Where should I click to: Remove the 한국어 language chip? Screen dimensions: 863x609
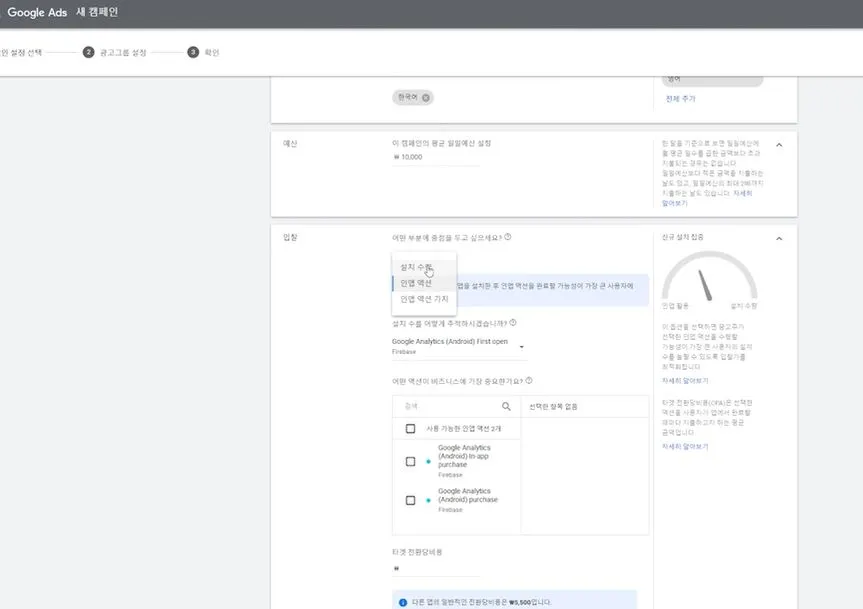425,98
